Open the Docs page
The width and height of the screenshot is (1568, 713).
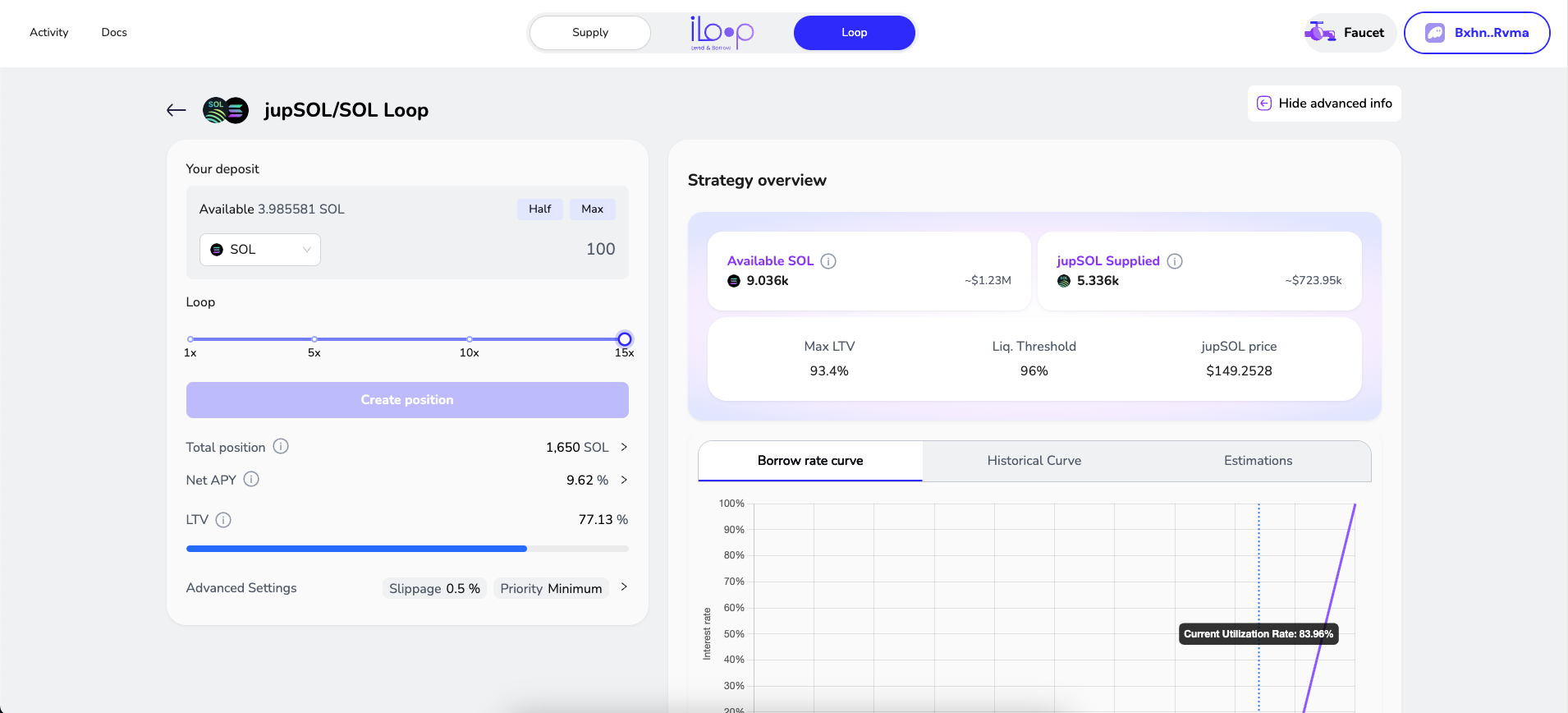pos(114,33)
